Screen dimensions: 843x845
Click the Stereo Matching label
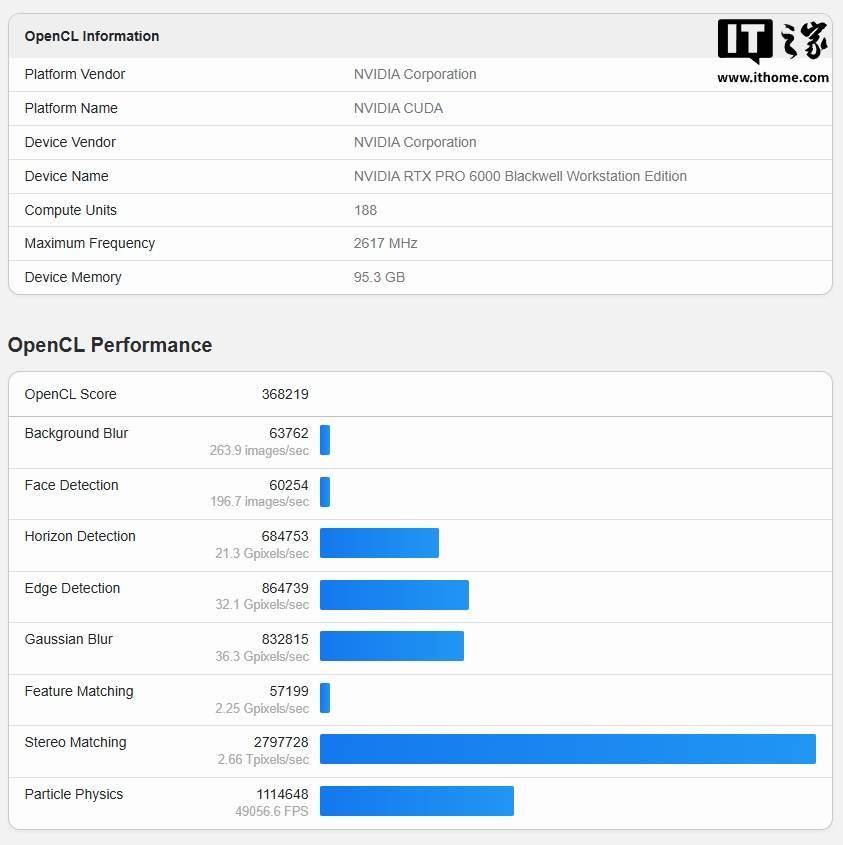coord(75,742)
